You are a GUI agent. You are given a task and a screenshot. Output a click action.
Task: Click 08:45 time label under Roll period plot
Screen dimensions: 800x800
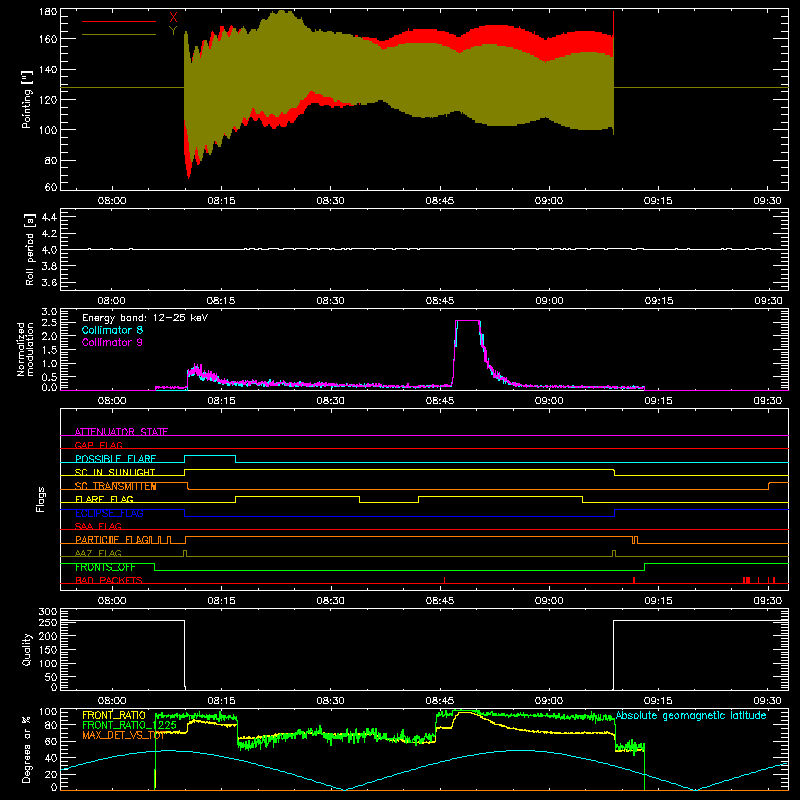[440, 301]
